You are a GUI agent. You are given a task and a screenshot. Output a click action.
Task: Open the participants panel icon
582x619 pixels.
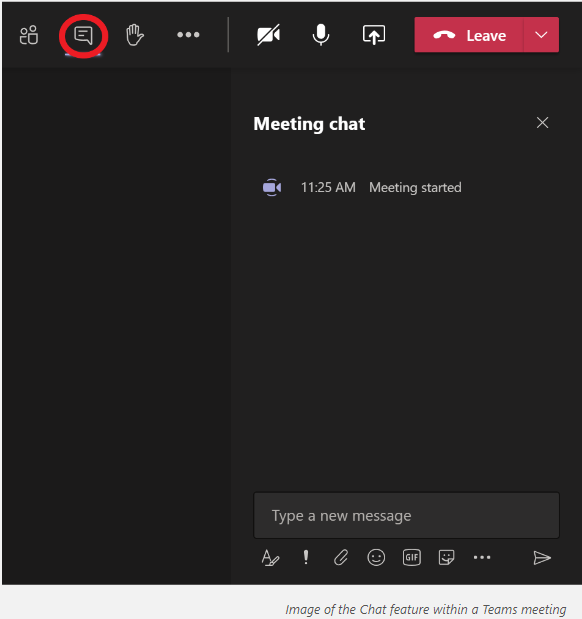(29, 35)
